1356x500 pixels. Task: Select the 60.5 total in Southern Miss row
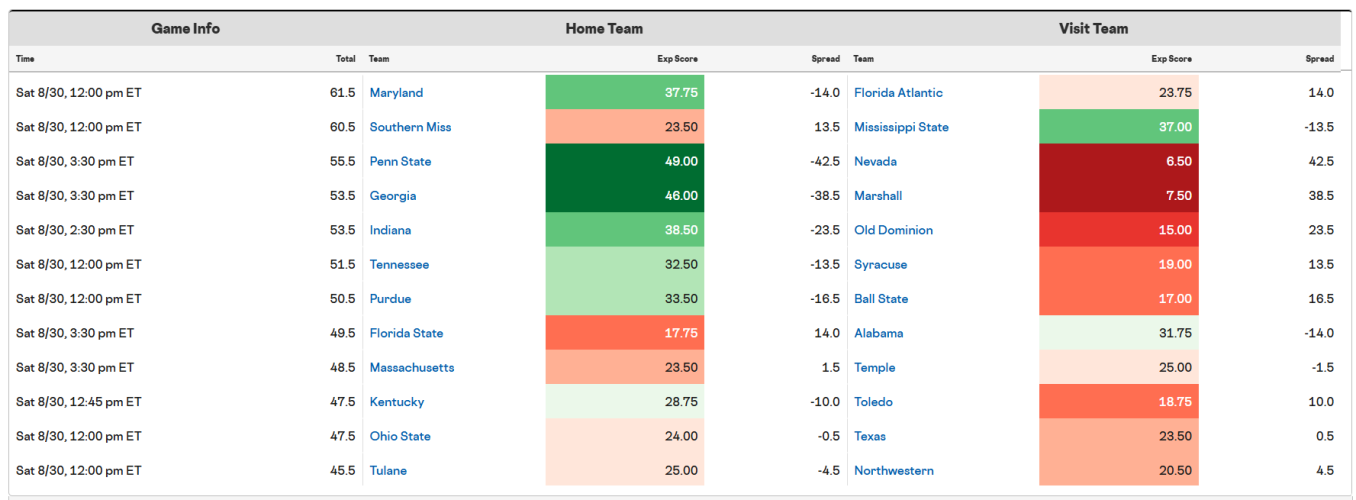[342, 127]
